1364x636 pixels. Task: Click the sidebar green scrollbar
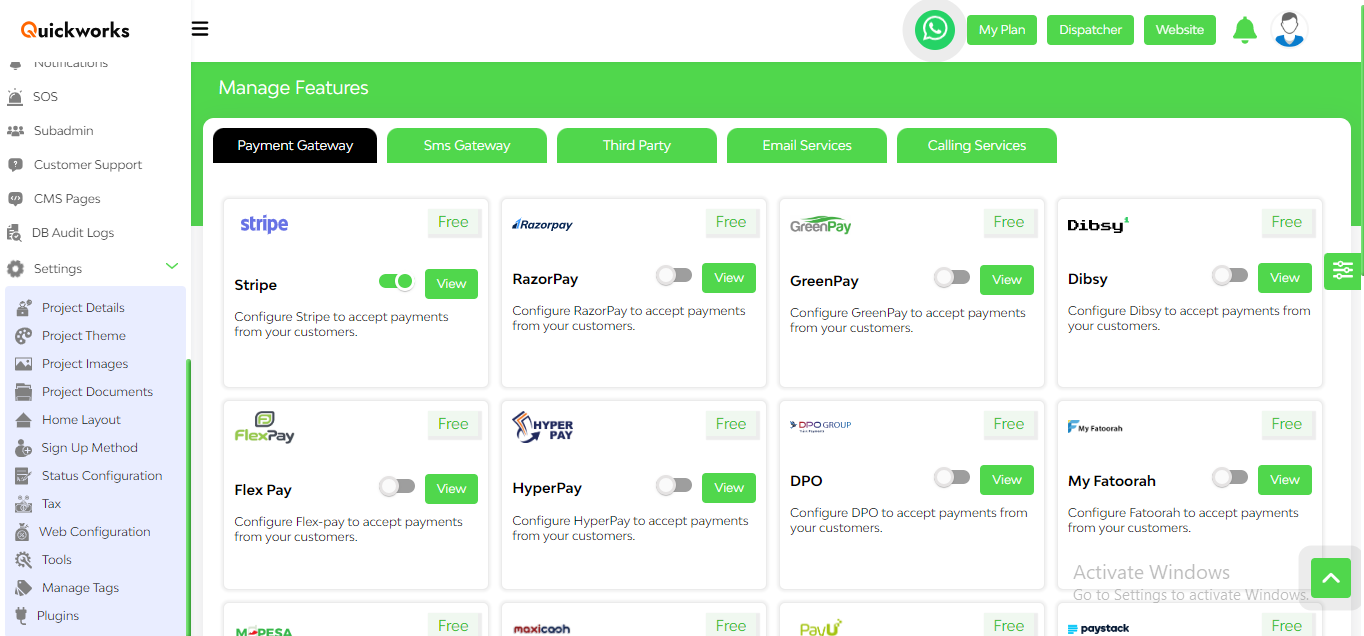(188, 497)
